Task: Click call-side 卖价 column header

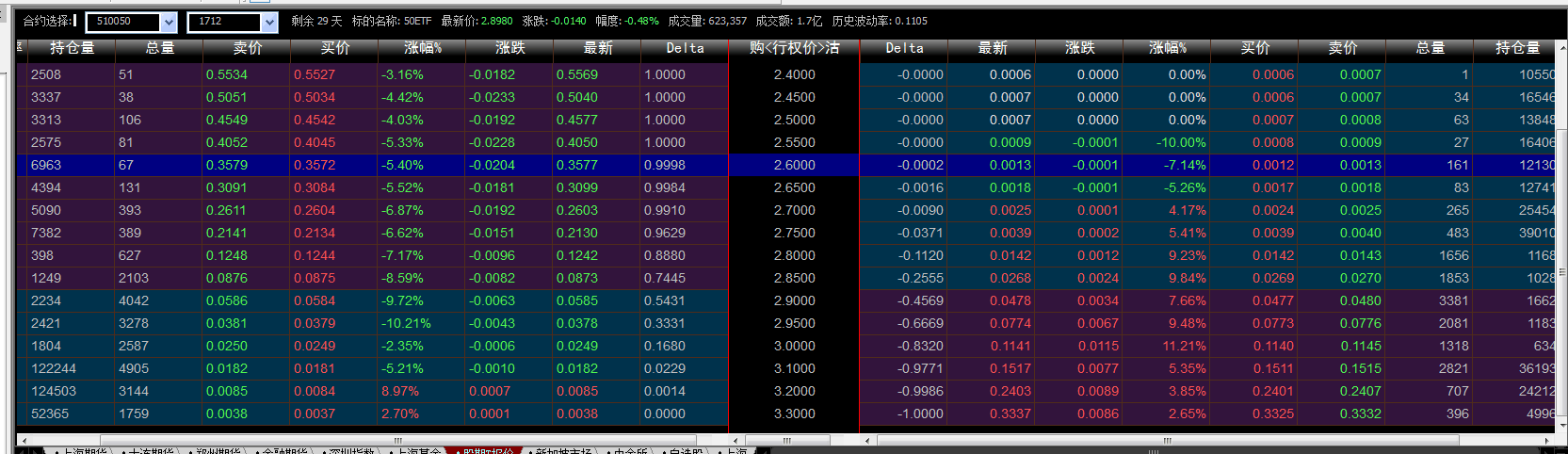Action: (247, 48)
